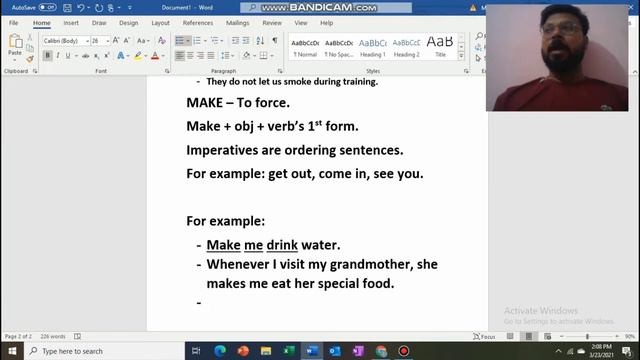The image size is (640, 360).
Task: Open the Windows Start menu
Action: tap(12, 351)
